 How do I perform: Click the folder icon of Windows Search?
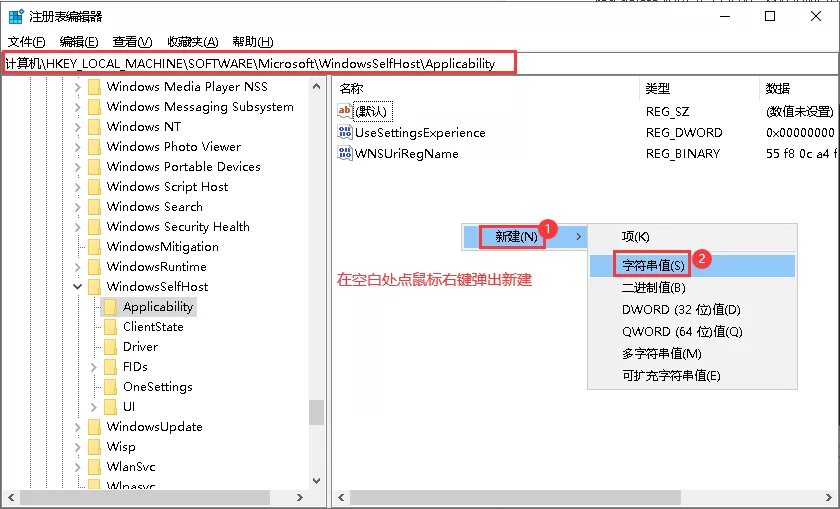(94, 207)
